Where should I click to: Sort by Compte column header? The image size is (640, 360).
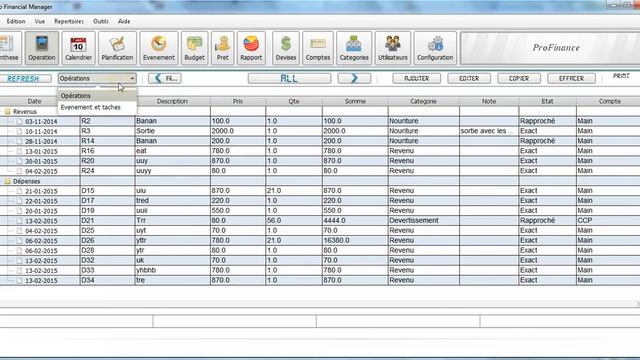click(608, 101)
